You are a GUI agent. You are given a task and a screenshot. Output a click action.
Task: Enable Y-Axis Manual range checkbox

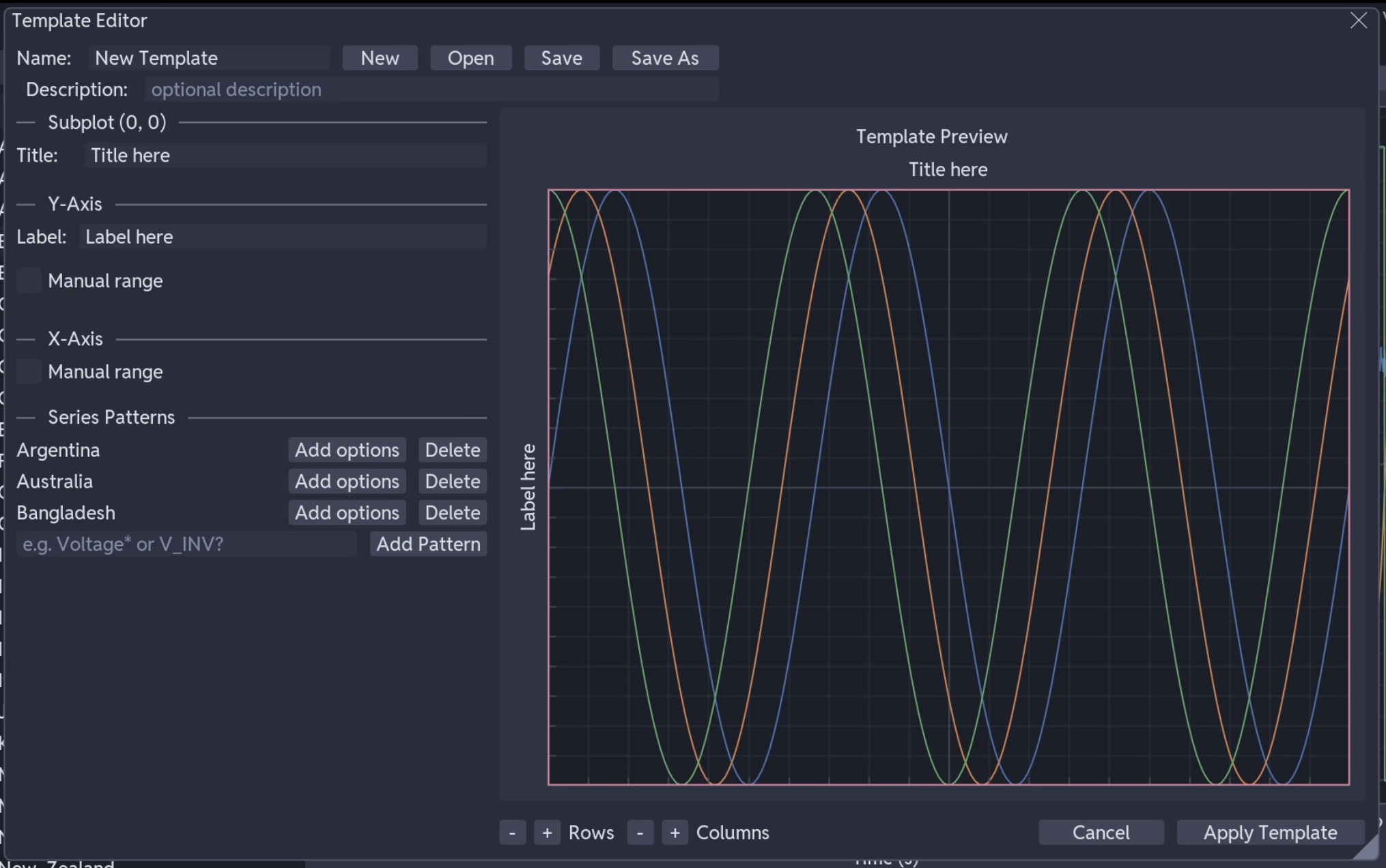[29, 280]
